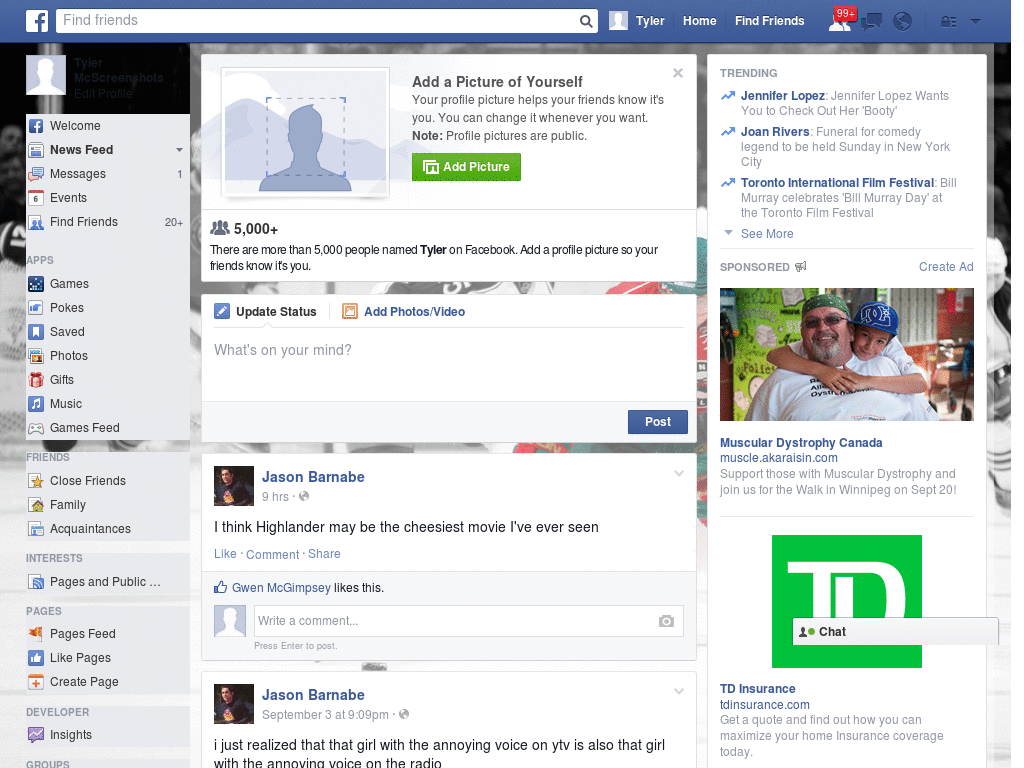Open the Events calendar icon
This screenshot has height=768, width=1024.
point(36,198)
